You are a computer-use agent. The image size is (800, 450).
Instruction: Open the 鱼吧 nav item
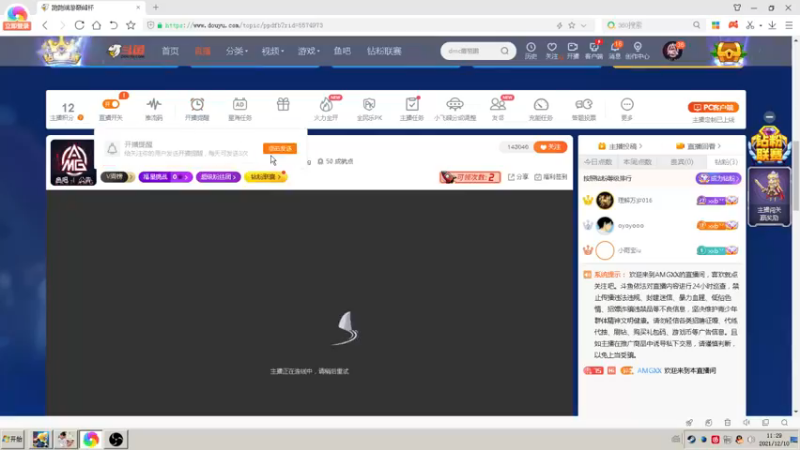pos(342,51)
